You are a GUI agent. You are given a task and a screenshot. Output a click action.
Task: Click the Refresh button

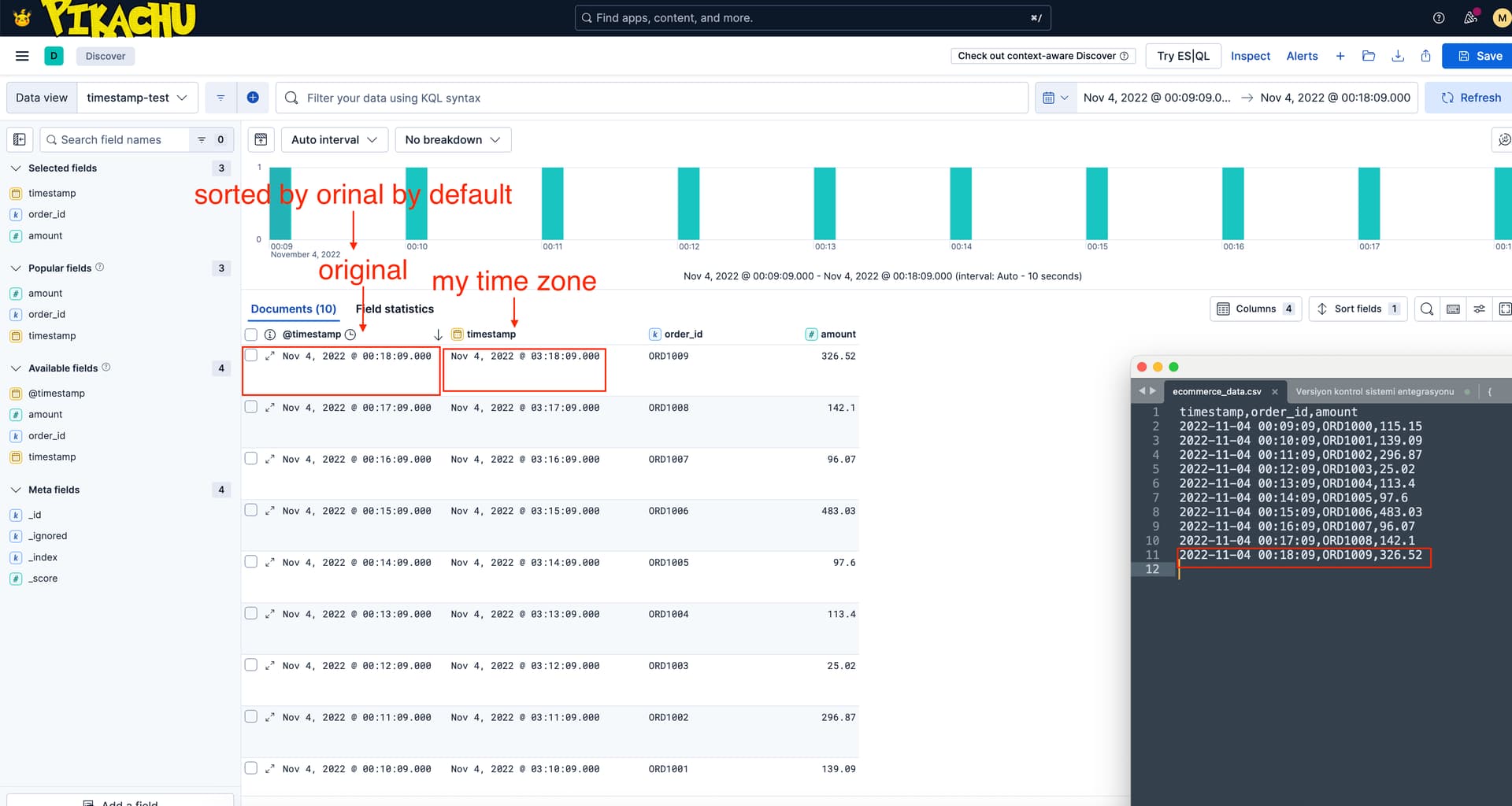tap(1470, 98)
